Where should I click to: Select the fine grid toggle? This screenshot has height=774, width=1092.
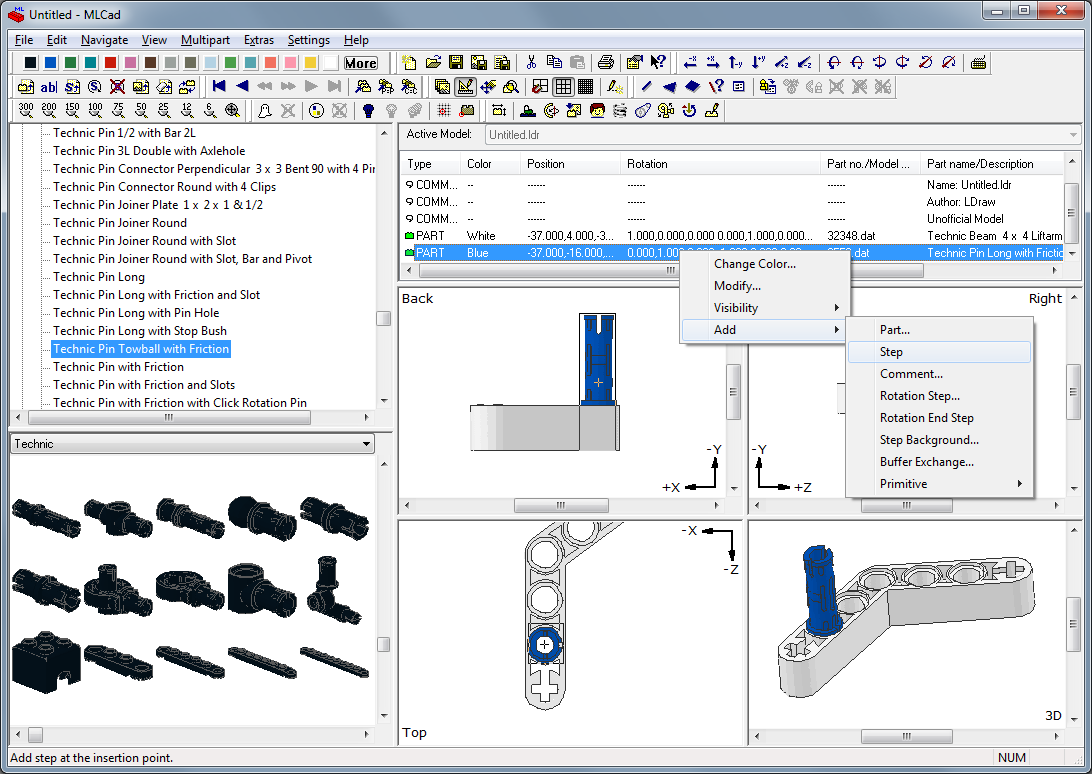point(586,86)
